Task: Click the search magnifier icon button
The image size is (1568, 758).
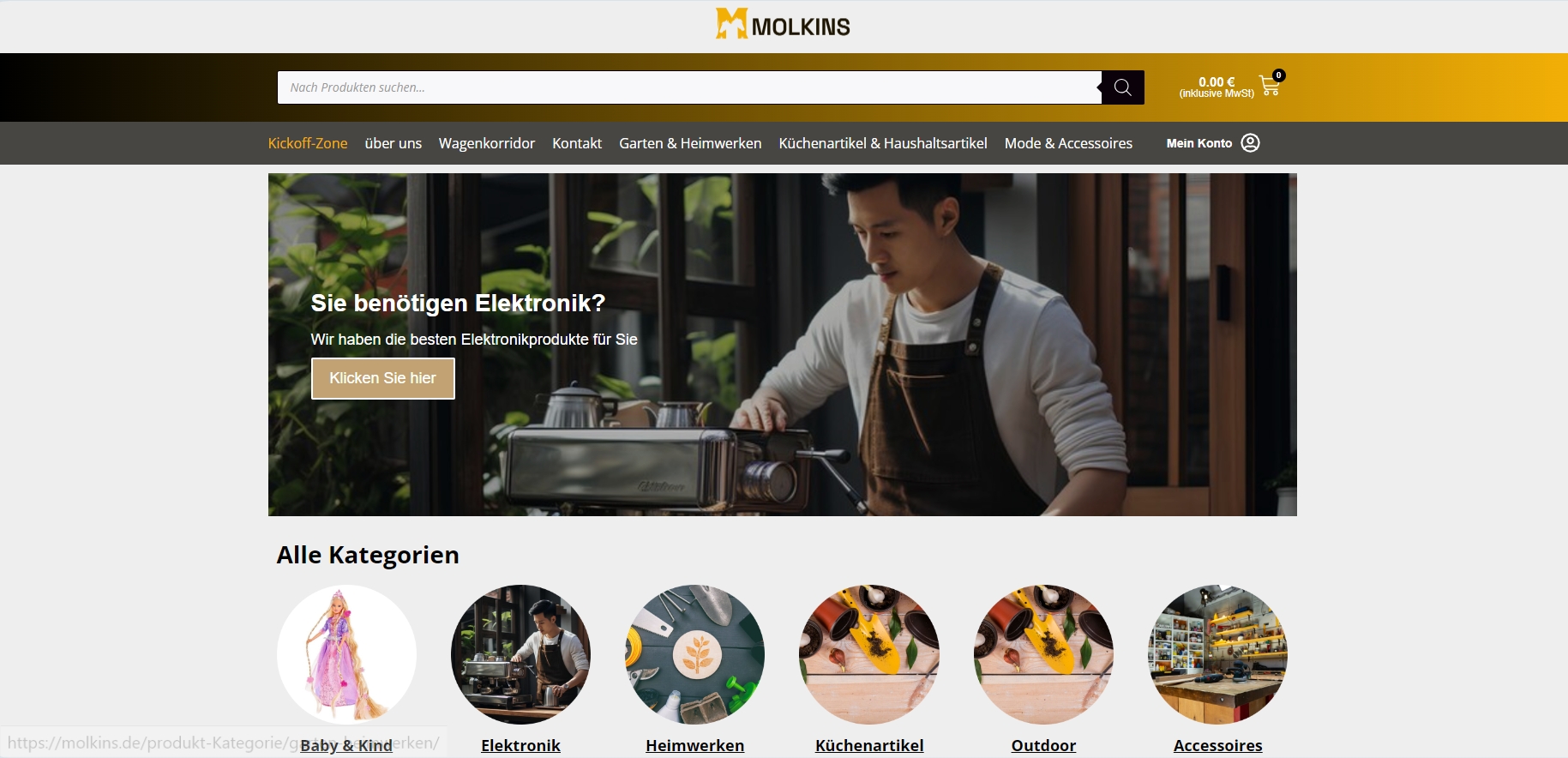Action: point(1122,87)
